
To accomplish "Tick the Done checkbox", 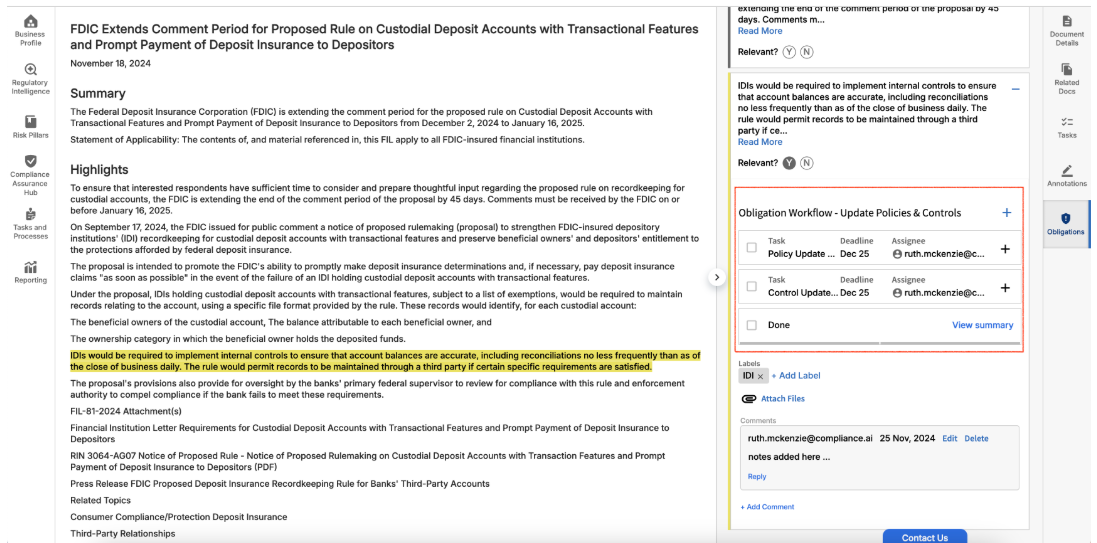I will click(751, 325).
